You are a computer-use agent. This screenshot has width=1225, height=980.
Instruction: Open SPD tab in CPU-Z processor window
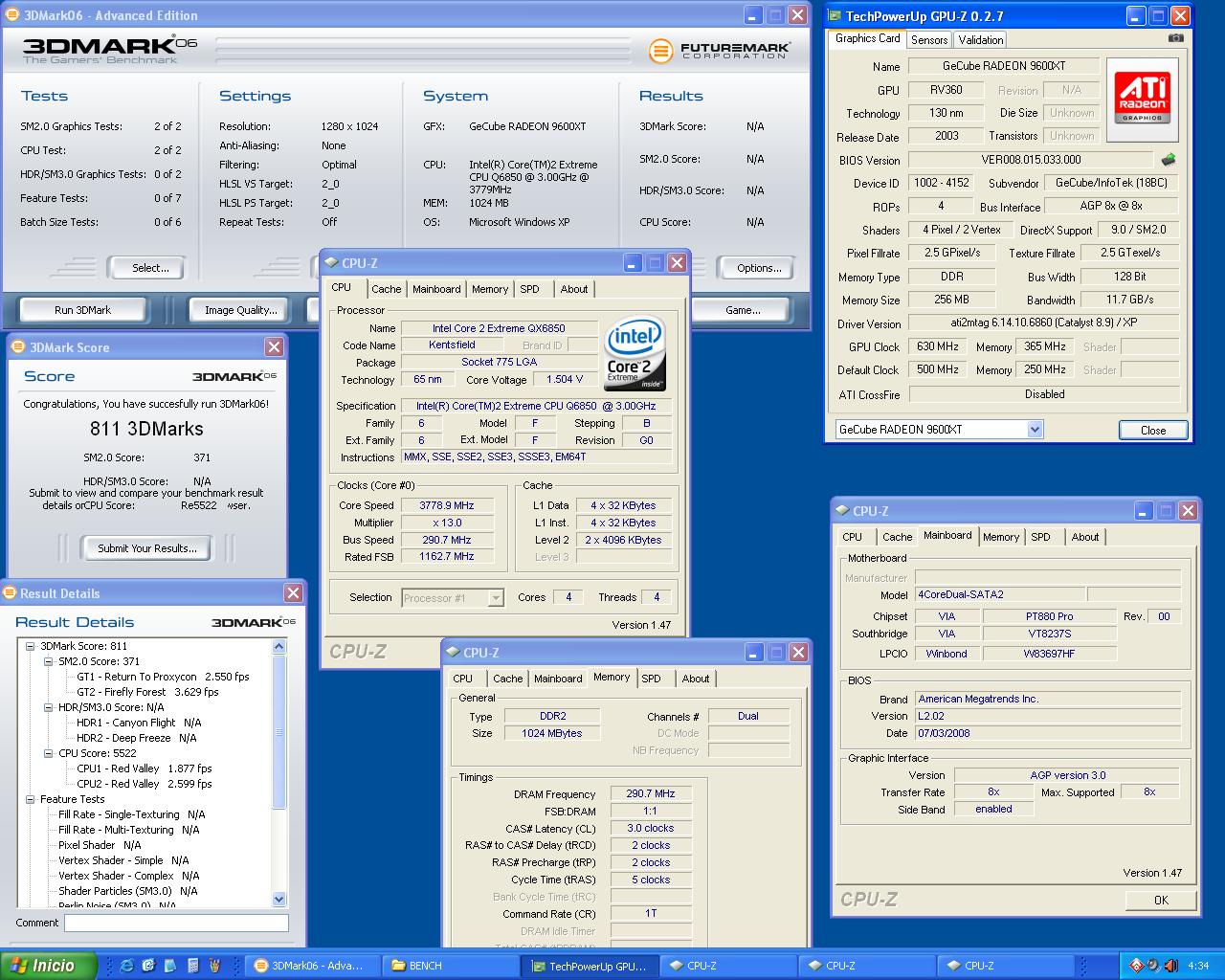coord(530,289)
